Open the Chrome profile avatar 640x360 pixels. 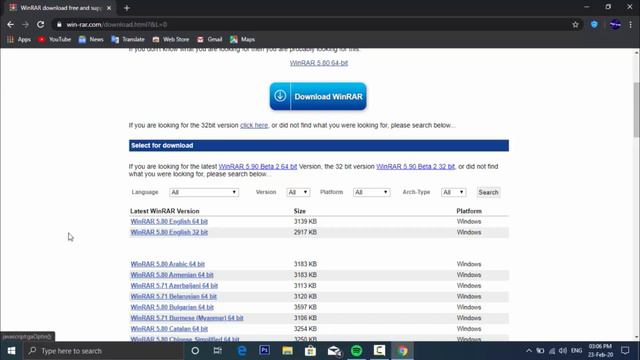click(x=615, y=24)
